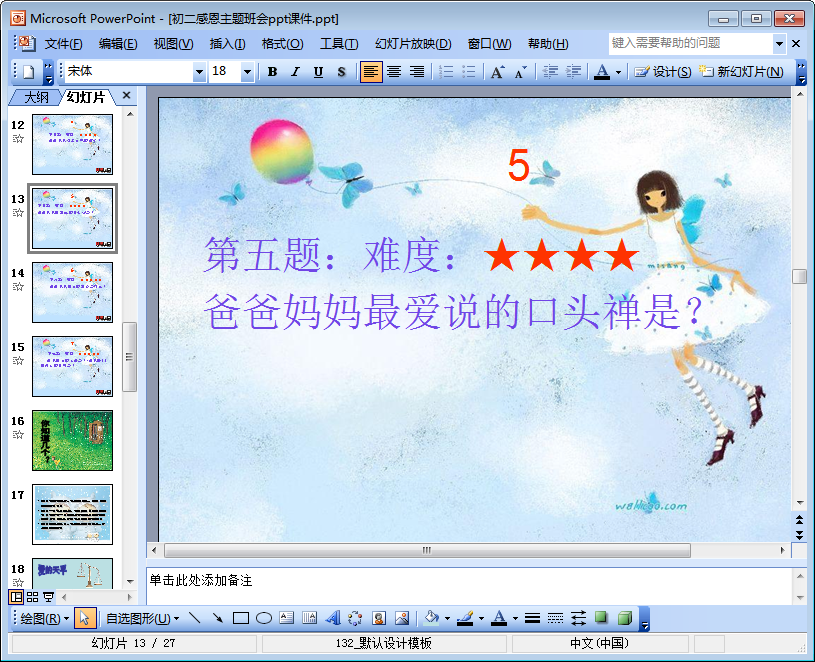Image resolution: width=815 pixels, height=662 pixels.
Task: Close the outline/slides pane
Action: point(126,96)
